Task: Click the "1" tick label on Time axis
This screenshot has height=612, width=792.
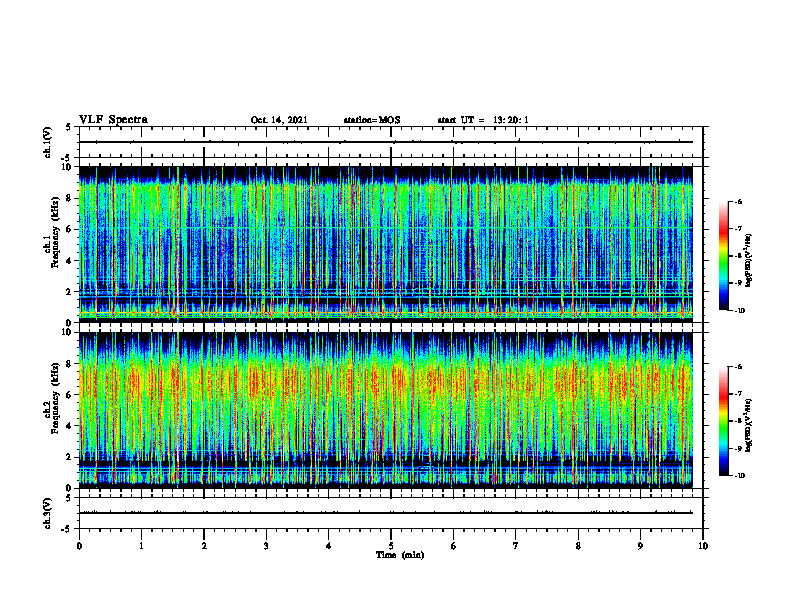Action: [x=141, y=546]
